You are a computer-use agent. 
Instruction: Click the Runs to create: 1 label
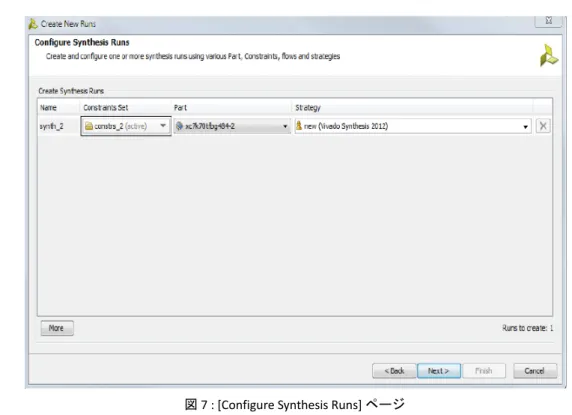point(527,328)
